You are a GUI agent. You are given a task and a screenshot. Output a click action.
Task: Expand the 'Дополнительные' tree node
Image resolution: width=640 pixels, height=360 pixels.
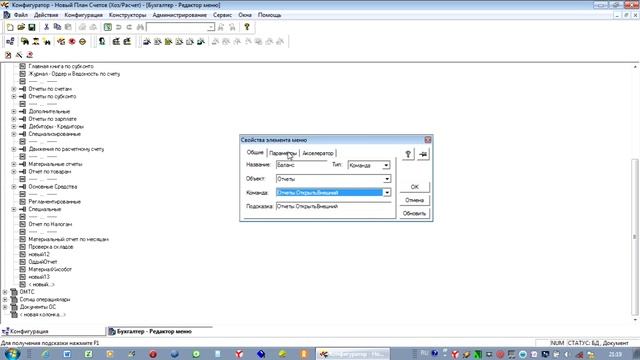(x=14, y=111)
